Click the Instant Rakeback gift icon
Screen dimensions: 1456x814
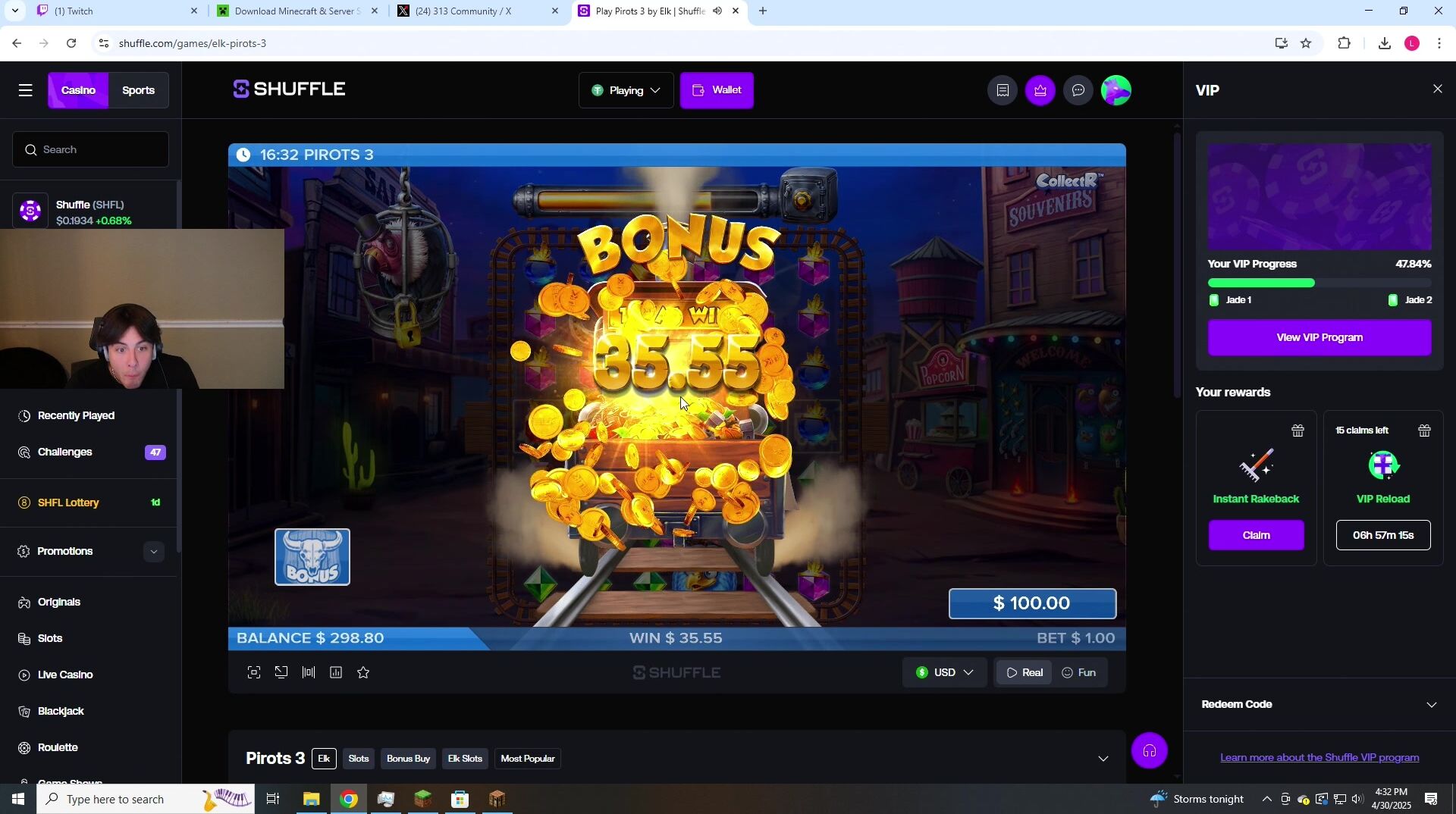pos(1298,431)
